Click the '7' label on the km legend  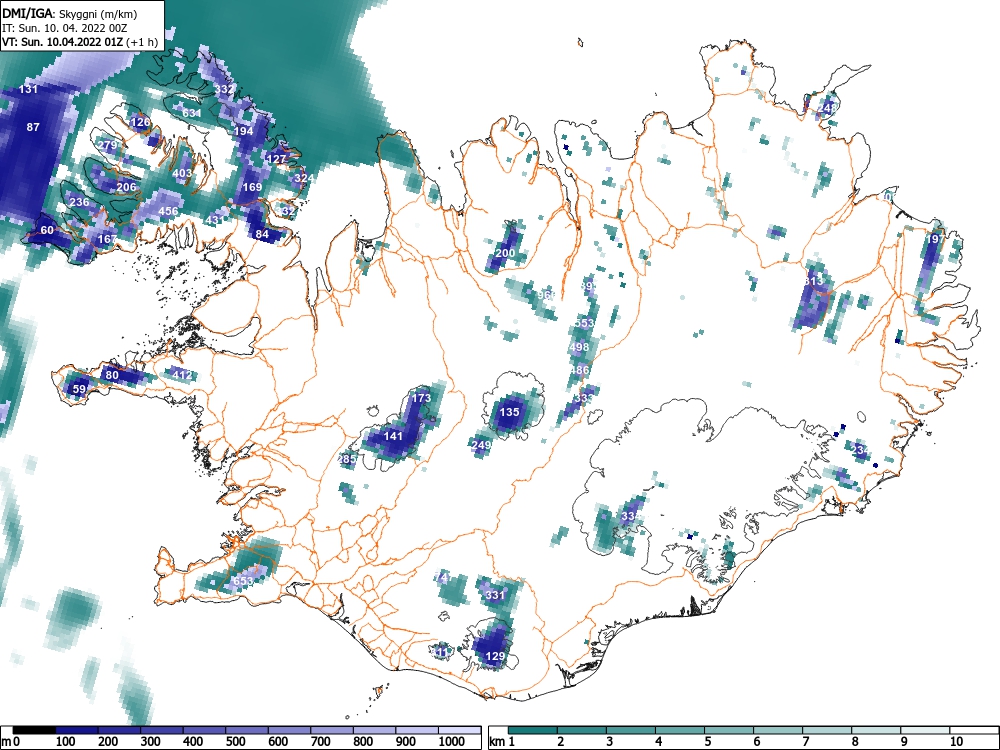click(x=805, y=742)
